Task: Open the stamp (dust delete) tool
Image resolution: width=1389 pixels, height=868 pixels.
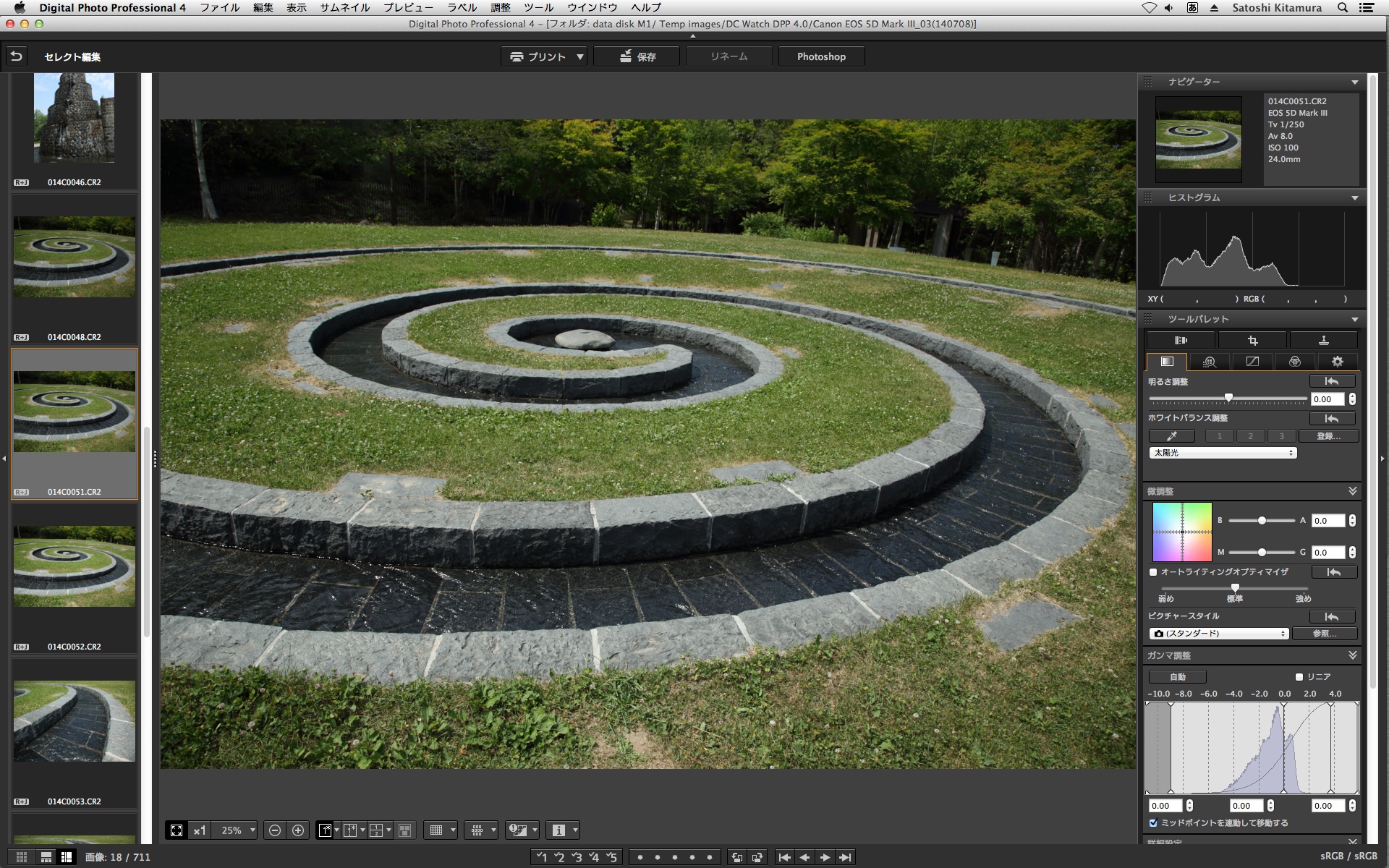Action: coord(1323,341)
